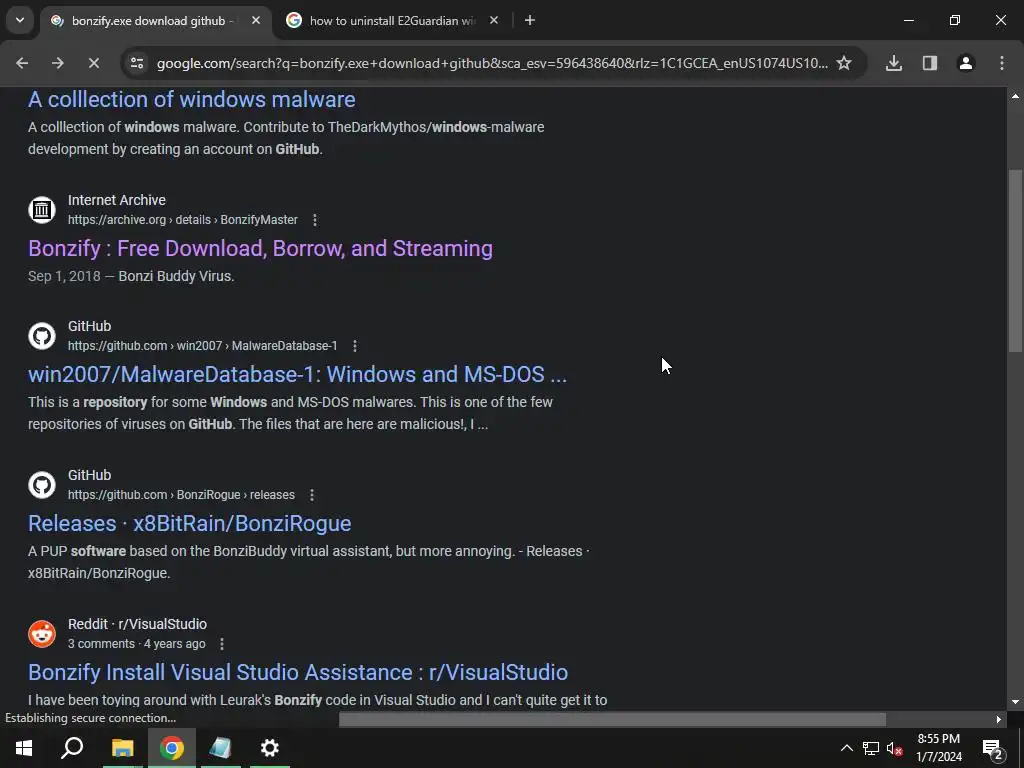
Task: Open Windows taskbar search
Action: click(x=72, y=748)
